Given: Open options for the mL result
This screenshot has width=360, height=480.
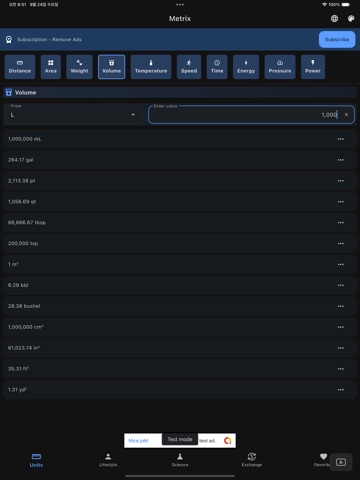Looking at the screenshot, I should [x=341, y=139].
